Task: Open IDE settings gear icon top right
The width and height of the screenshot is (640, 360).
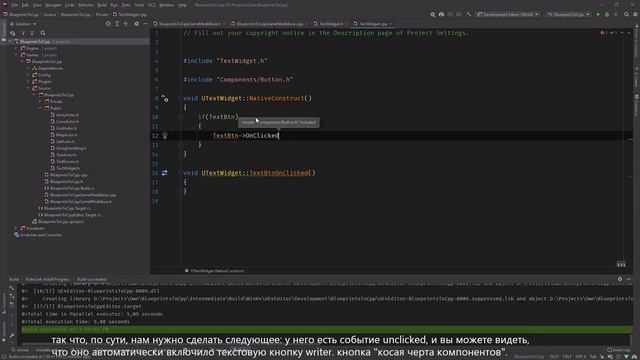Action: (636, 14)
